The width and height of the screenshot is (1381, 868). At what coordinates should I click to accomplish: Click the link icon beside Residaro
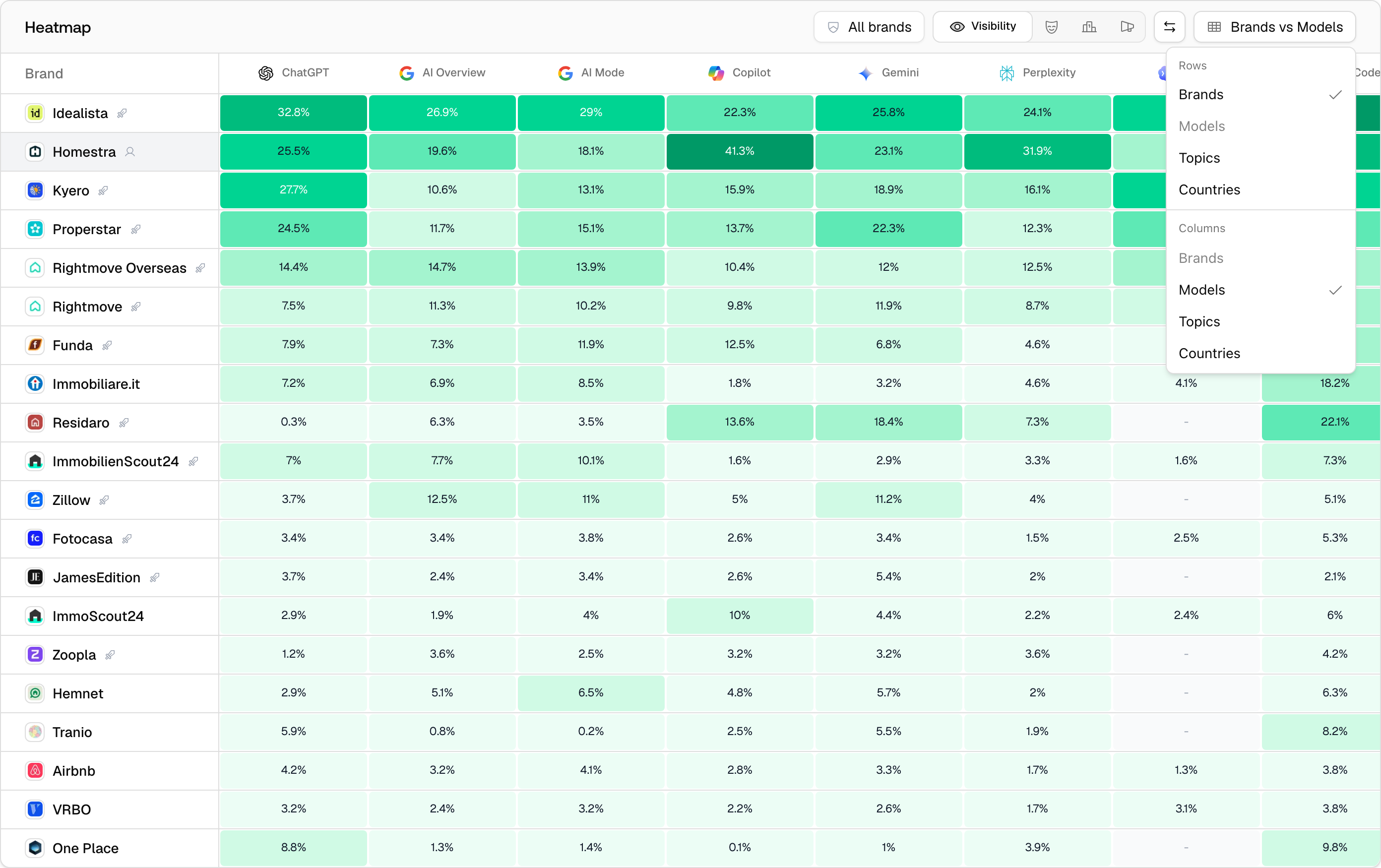pyautogui.click(x=124, y=423)
